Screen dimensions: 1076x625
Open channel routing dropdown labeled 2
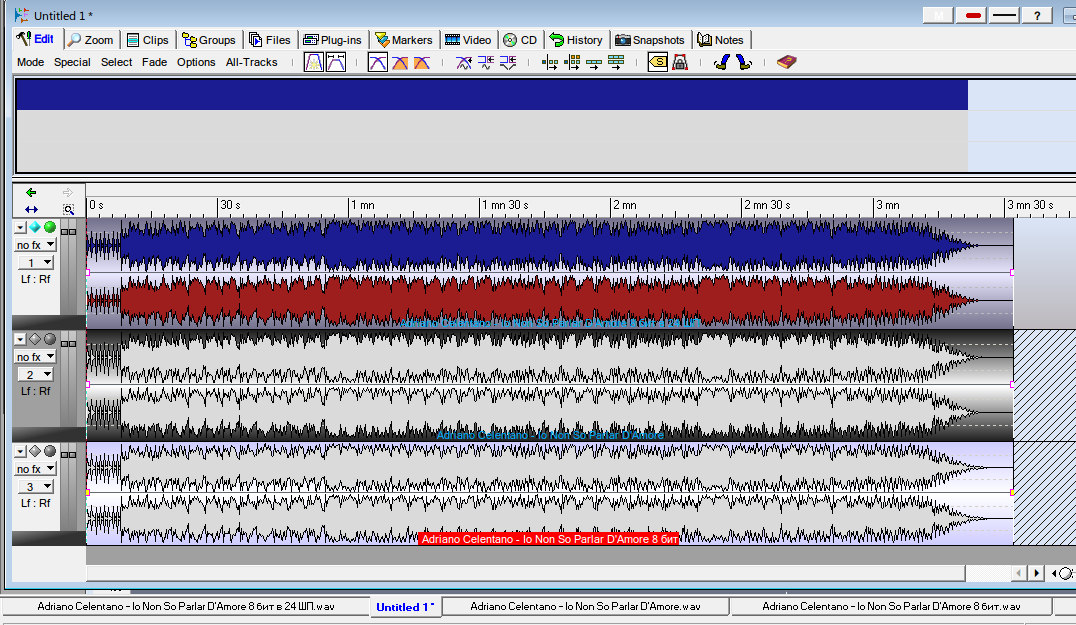click(x=36, y=374)
